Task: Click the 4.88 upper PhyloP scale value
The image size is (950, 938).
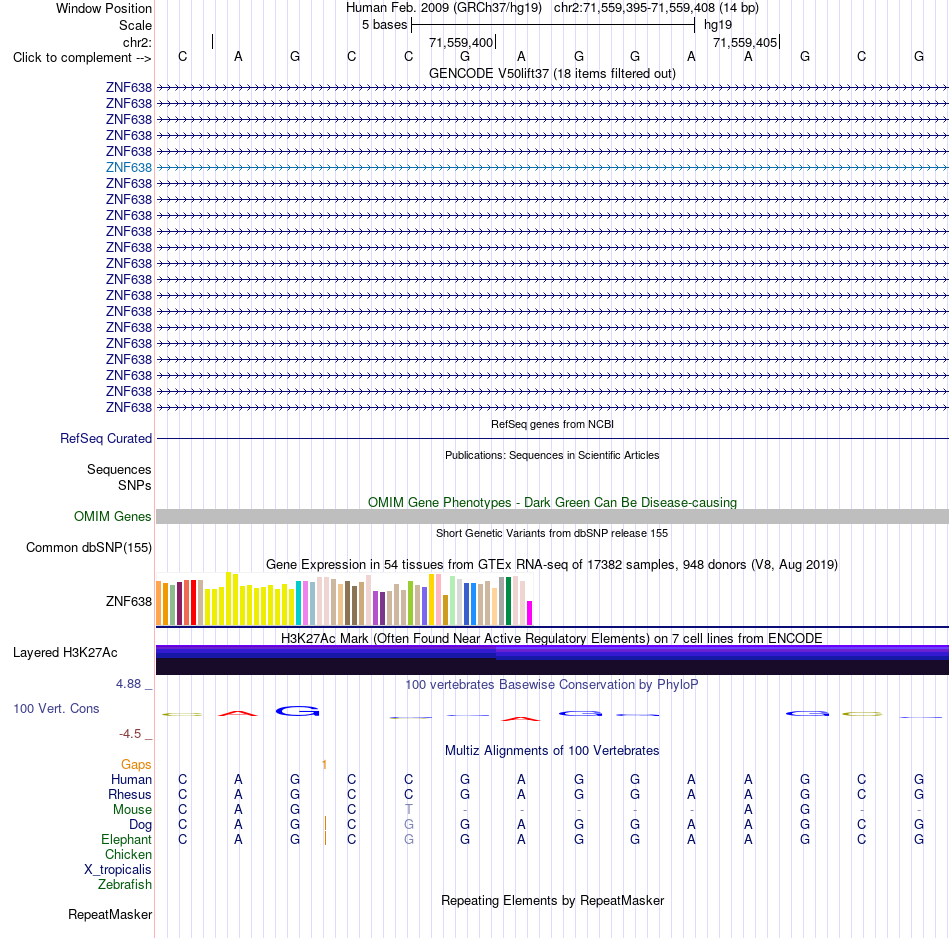Action: [128, 684]
